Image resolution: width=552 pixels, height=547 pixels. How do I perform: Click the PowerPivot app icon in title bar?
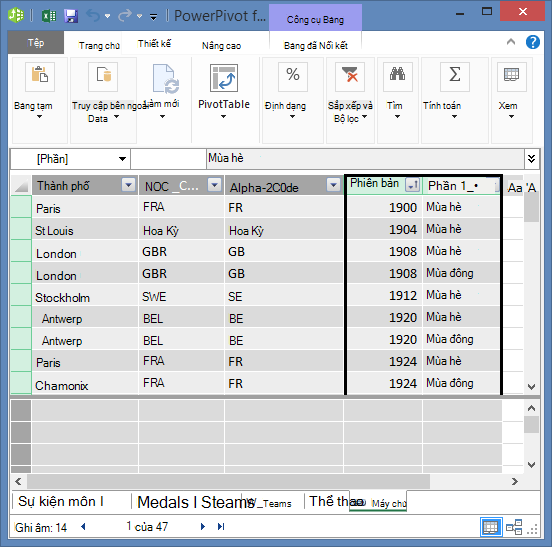coord(16,15)
